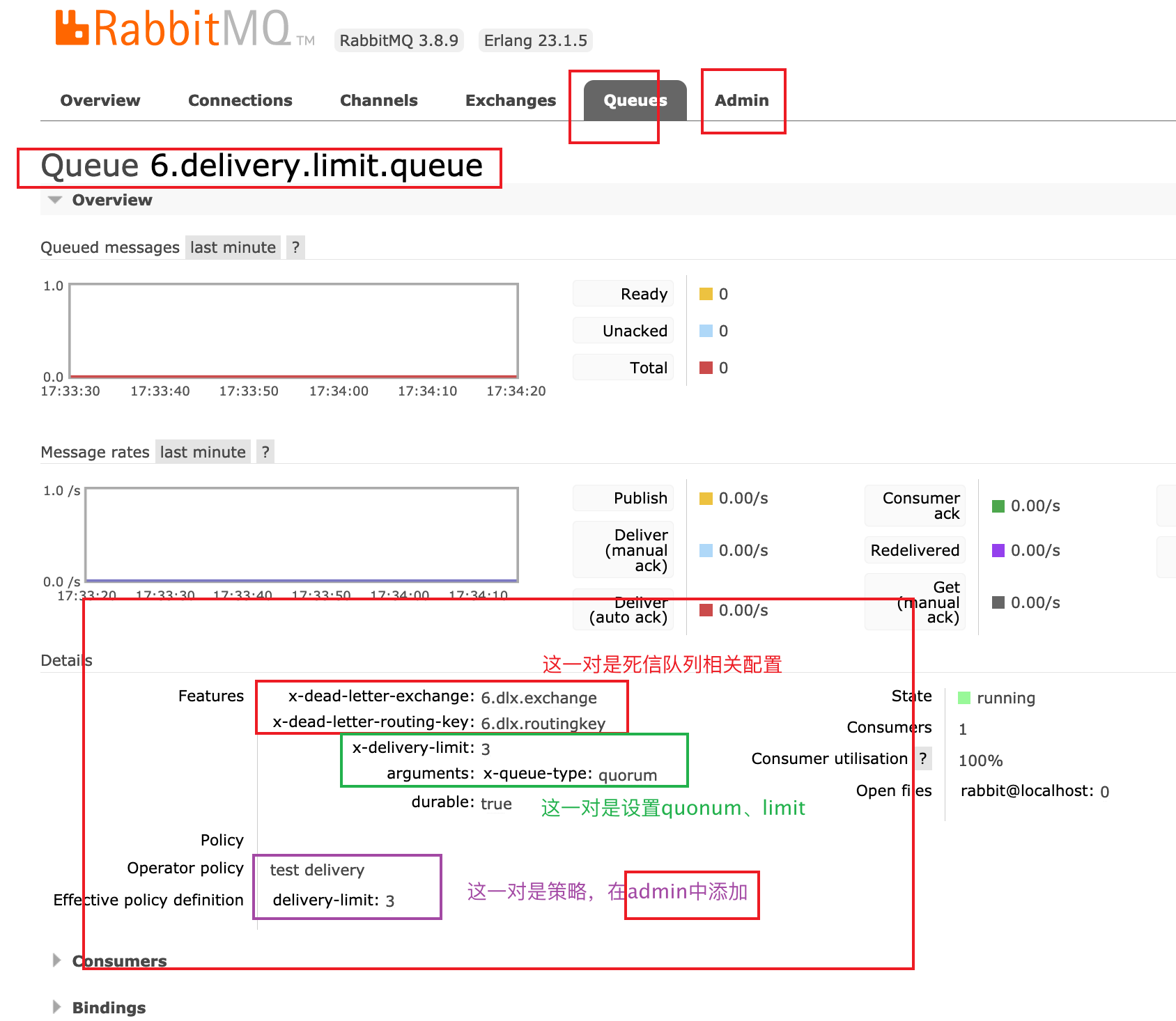Image resolution: width=1176 pixels, height=1021 pixels.
Task: Click the Consumer utilisation help icon
Action: coord(923,758)
